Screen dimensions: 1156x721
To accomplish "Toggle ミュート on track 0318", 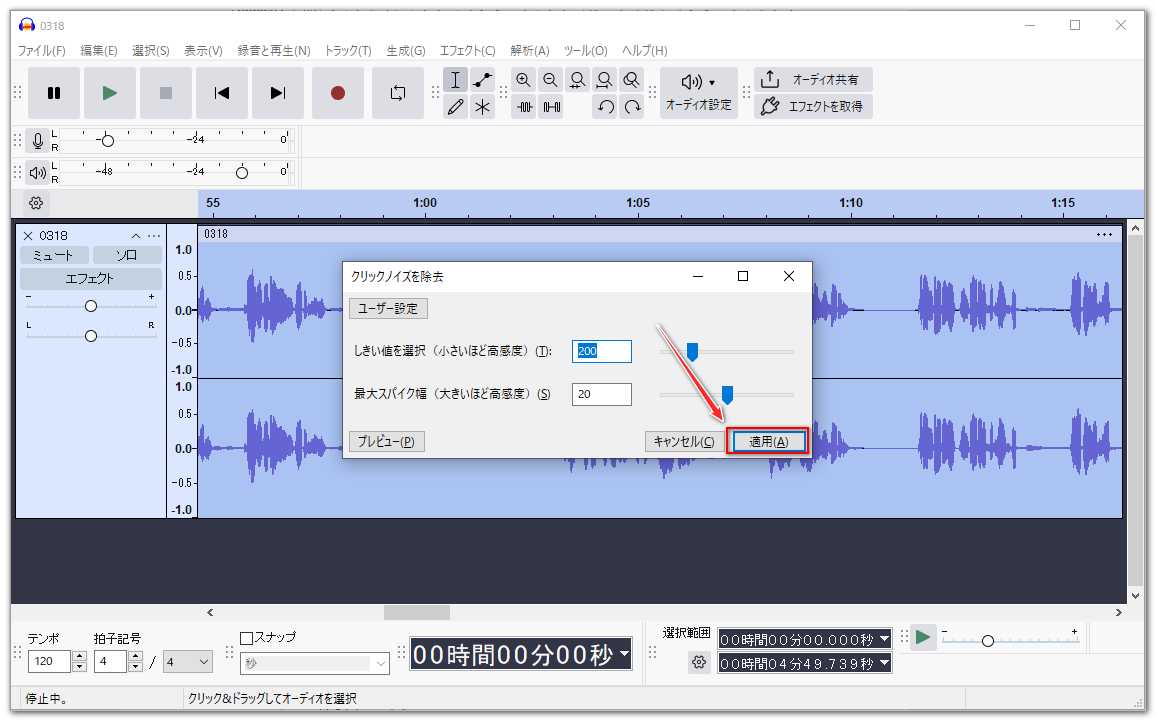I will [54, 255].
